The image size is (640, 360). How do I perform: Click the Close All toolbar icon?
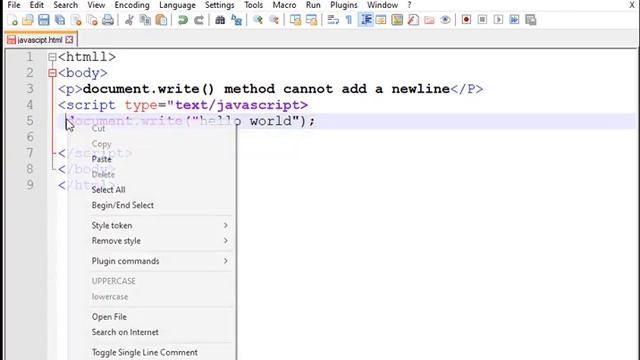tap(92, 20)
